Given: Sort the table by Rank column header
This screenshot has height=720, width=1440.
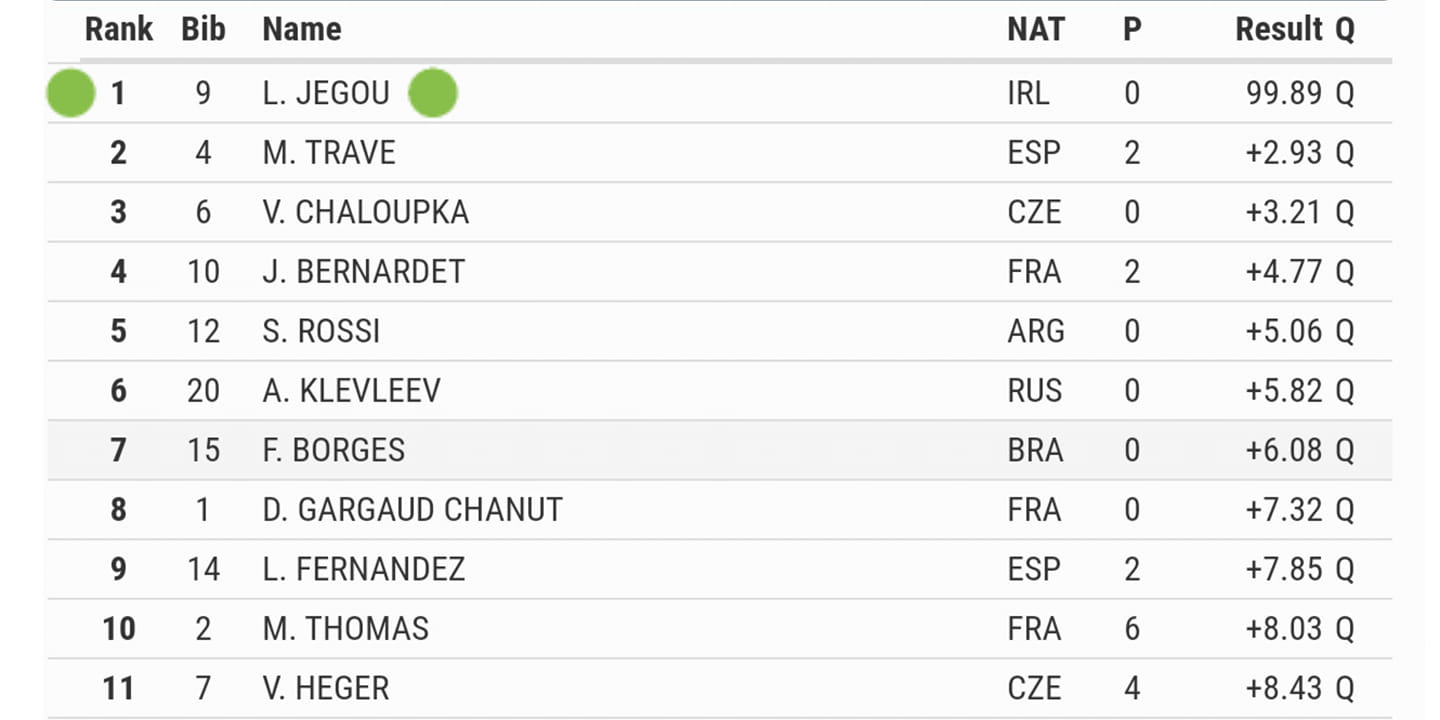Looking at the screenshot, I should (x=119, y=29).
